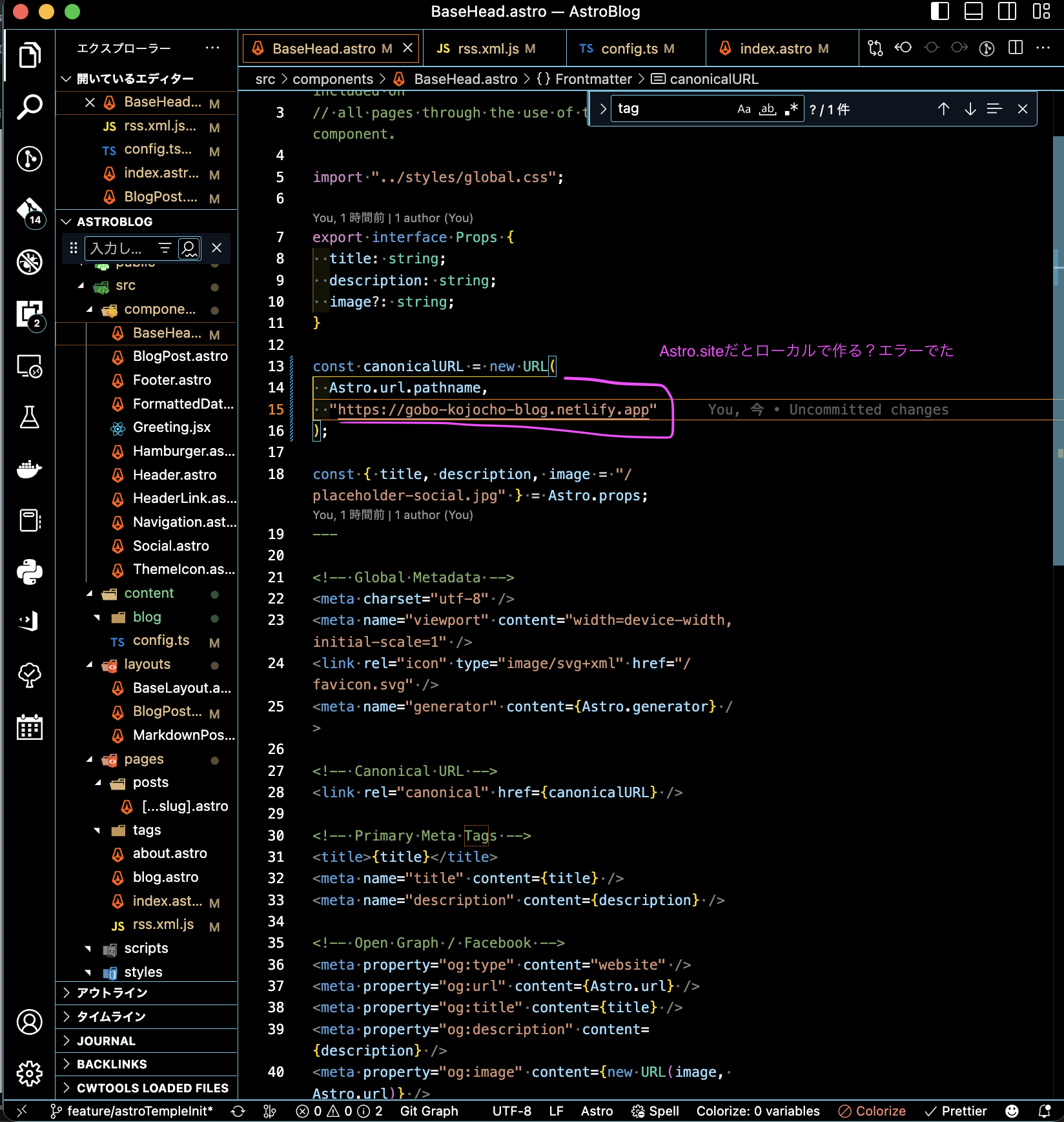Clear the explorer filter box
The width and height of the screenshot is (1064, 1122).
(x=217, y=248)
